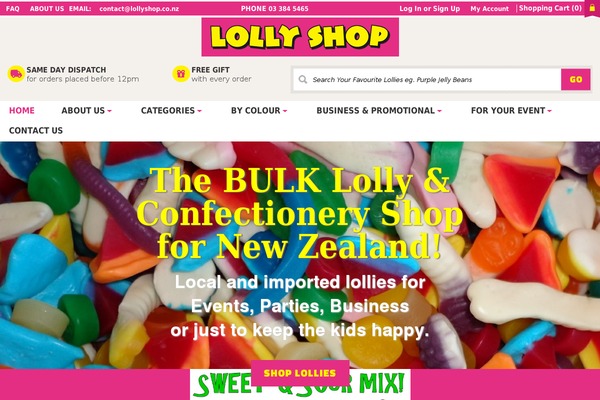
Task: Open the For Your Event dropdown
Action: tap(511, 111)
